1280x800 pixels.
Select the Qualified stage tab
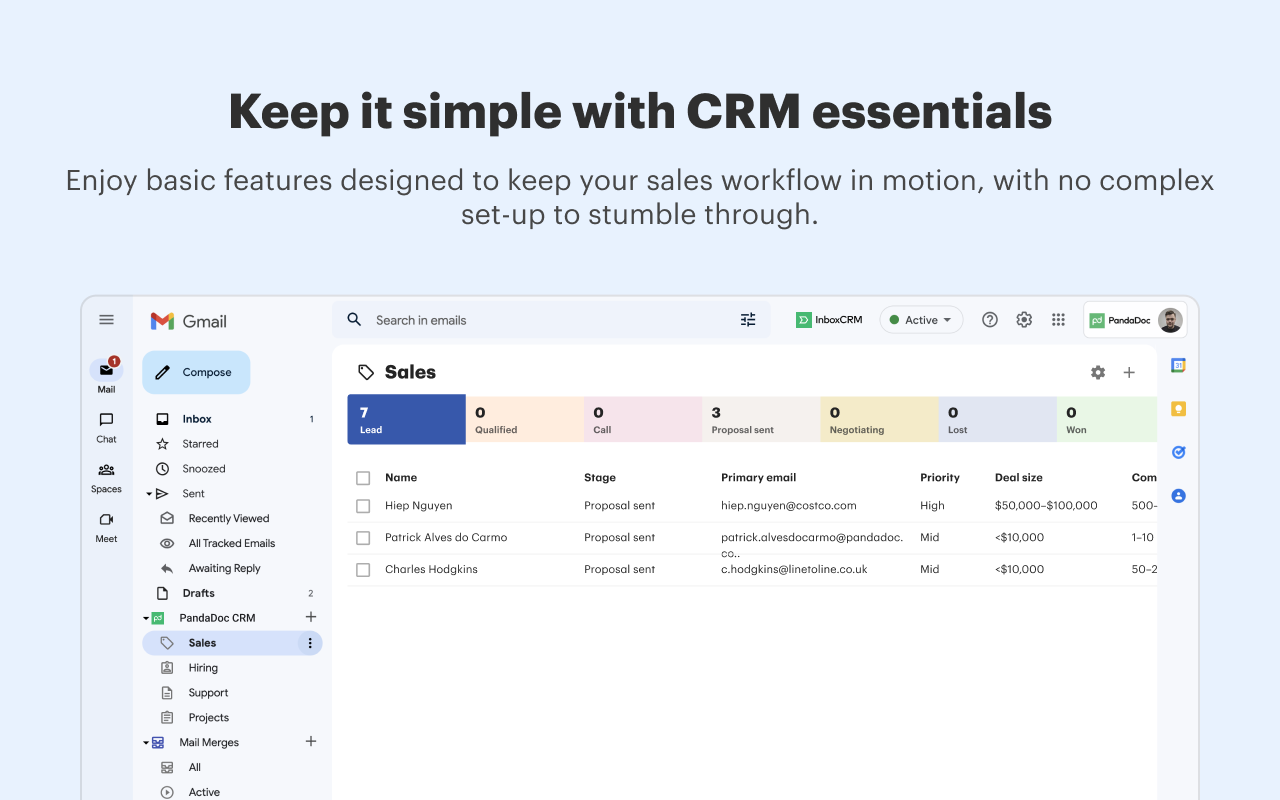pyautogui.click(x=525, y=419)
